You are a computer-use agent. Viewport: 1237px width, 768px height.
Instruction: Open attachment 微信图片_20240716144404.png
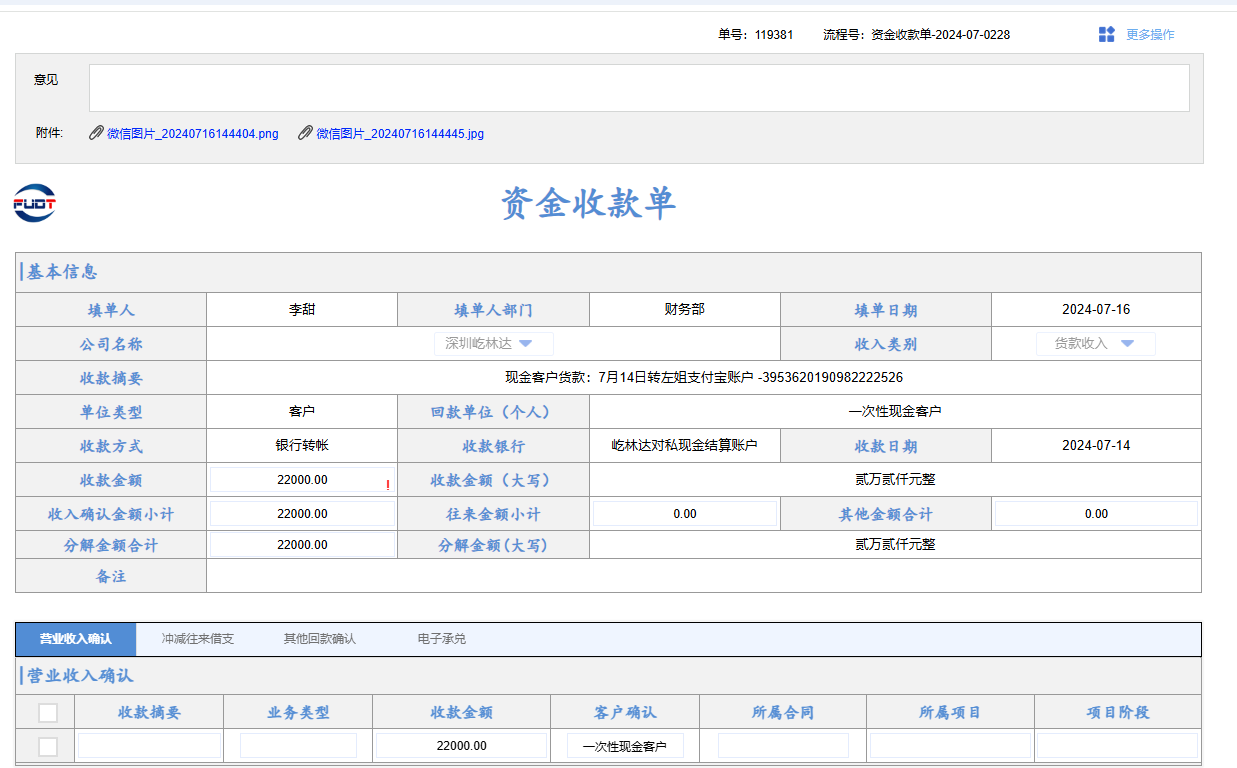click(192, 134)
